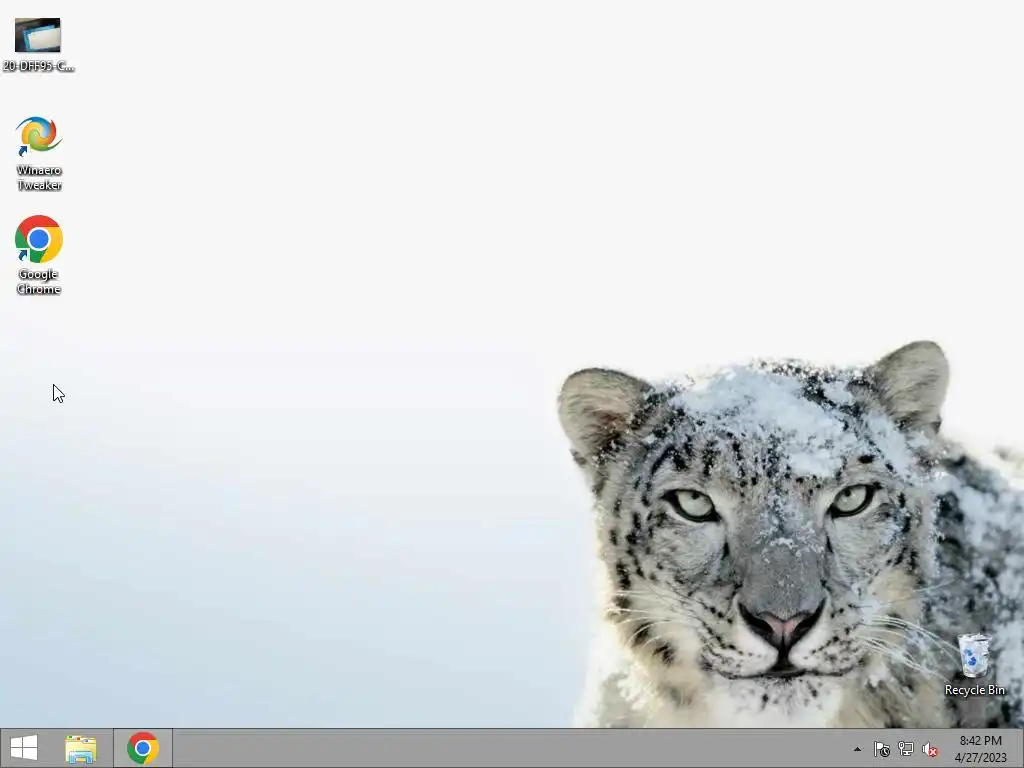Select the 20-DFF95-C... desktop file icon
Image resolution: width=1024 pixels, height=768 pixels.
pos(38,44)
